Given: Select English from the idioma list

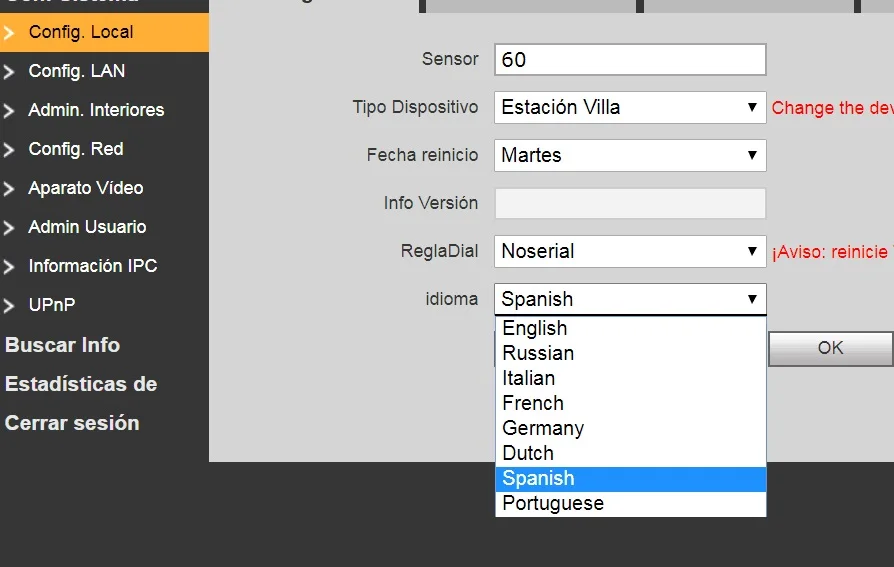Looking at the screenshot, I should (535, 328).
